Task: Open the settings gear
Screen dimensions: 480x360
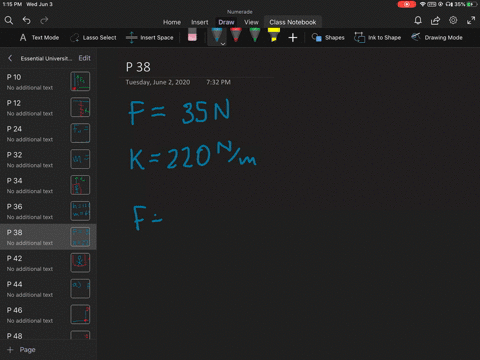Action: (x=453, y=20)
